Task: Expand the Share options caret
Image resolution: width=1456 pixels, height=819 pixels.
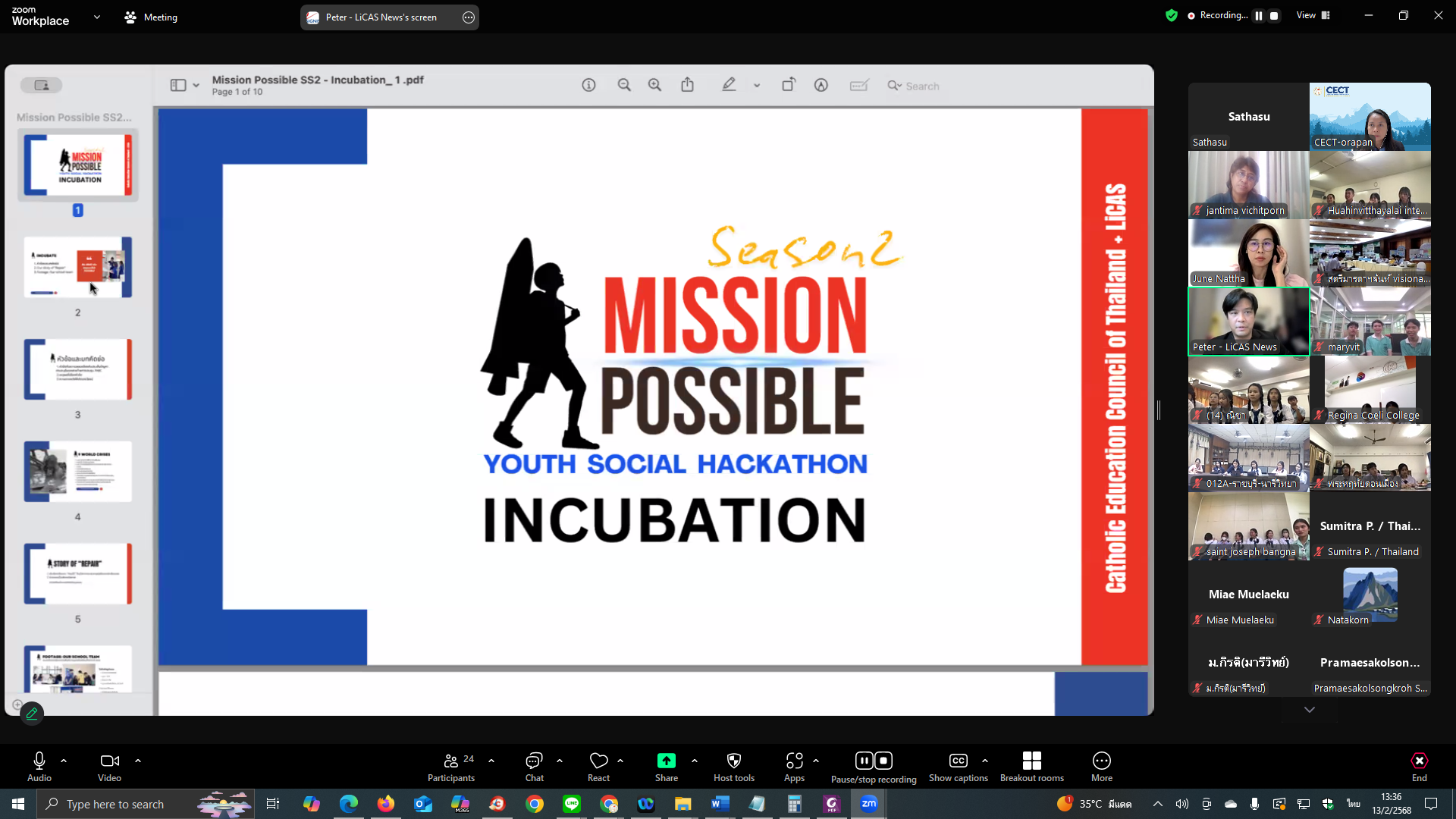Action: pos(695,761)
